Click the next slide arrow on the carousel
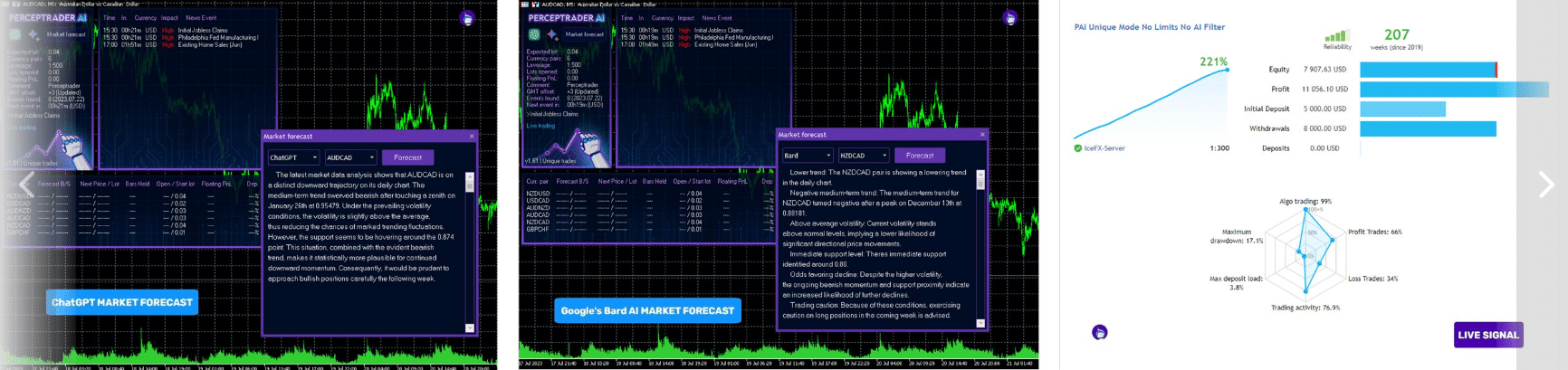Viewport: 1568px width, 370px height. coord(1545,185)
